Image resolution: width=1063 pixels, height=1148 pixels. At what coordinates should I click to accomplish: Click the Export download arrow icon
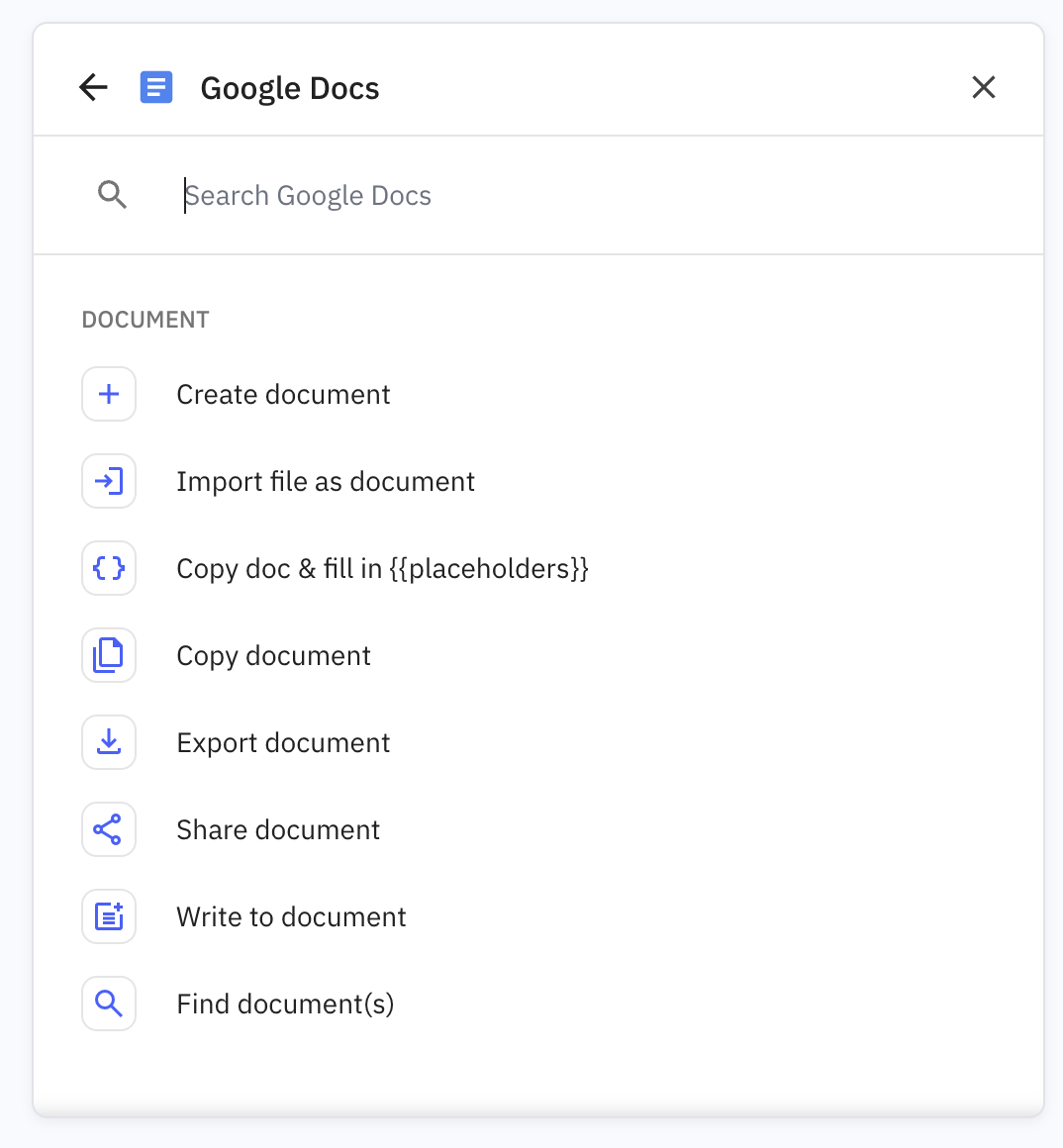(x=109, y=742)
